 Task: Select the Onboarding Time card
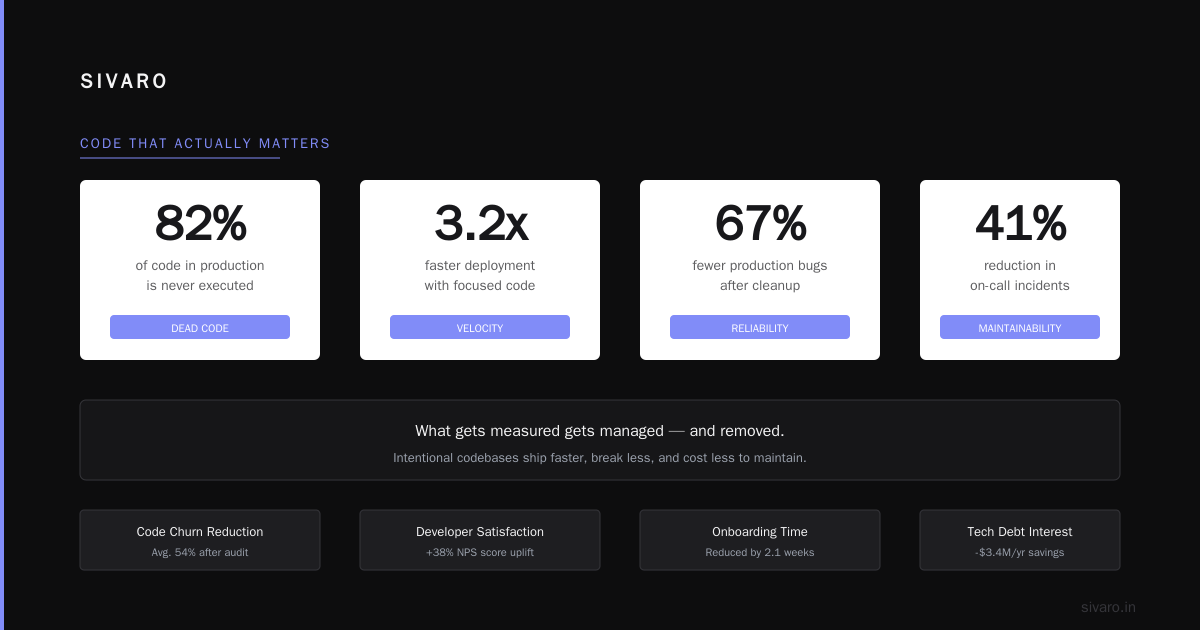click(x=760, y=540)
